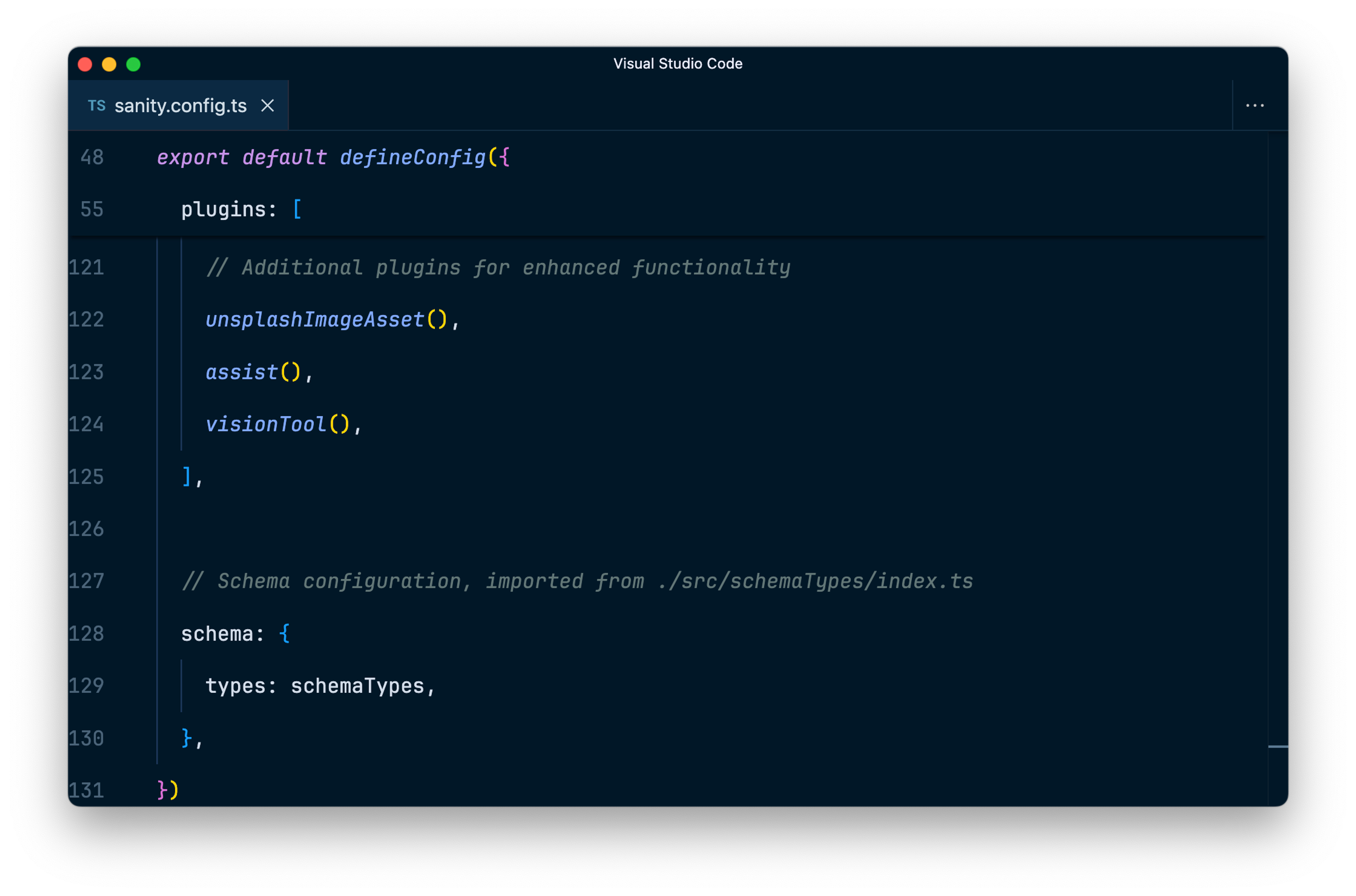Click line number 128 in gutter

[86, 634]
